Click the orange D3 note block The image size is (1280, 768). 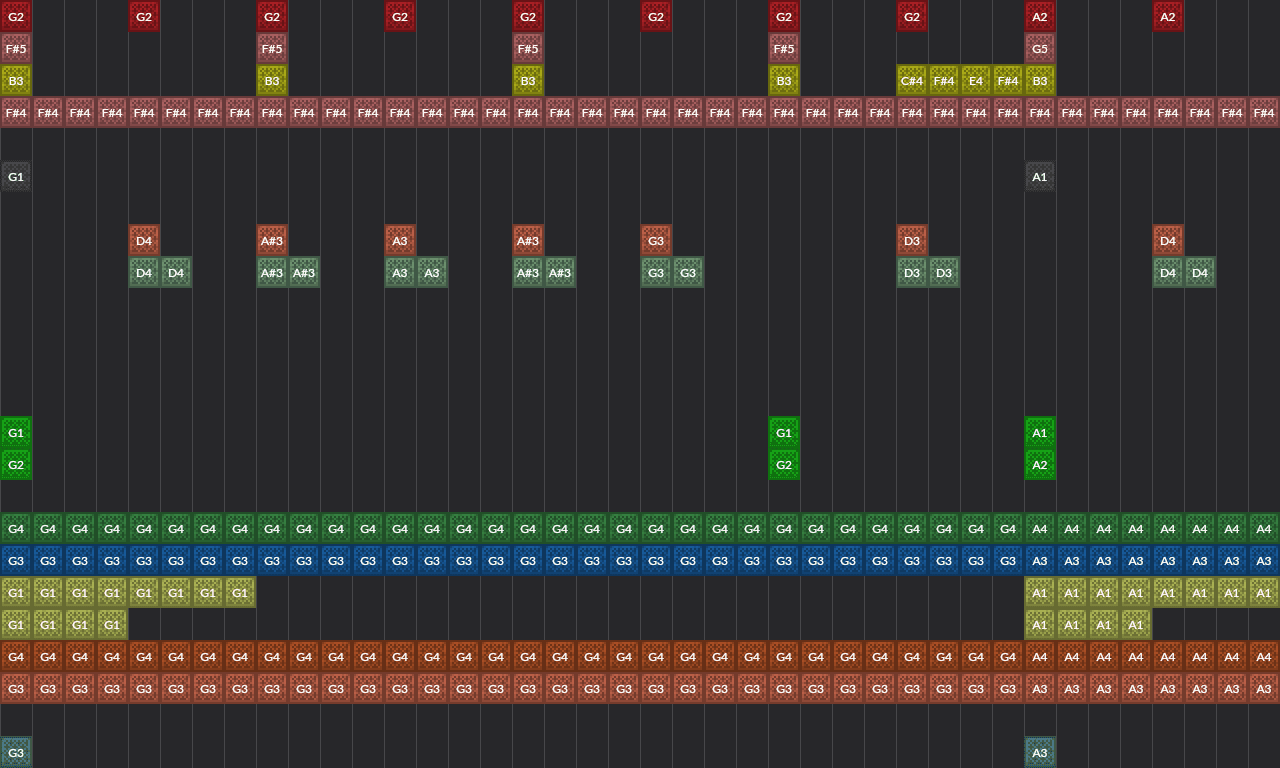point(912,240)
